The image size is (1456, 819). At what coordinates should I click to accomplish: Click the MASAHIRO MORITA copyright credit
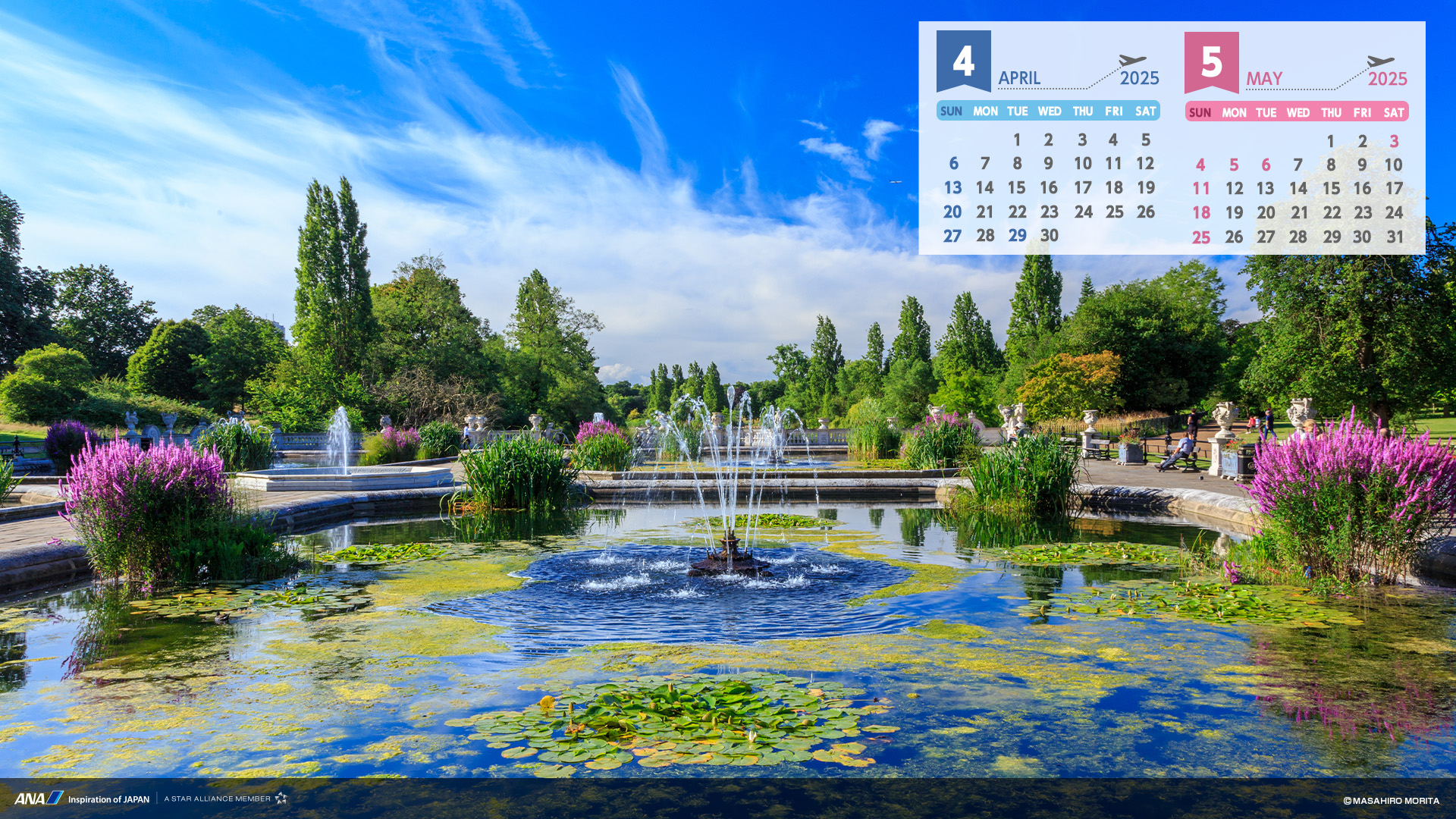coord(1391,801)
